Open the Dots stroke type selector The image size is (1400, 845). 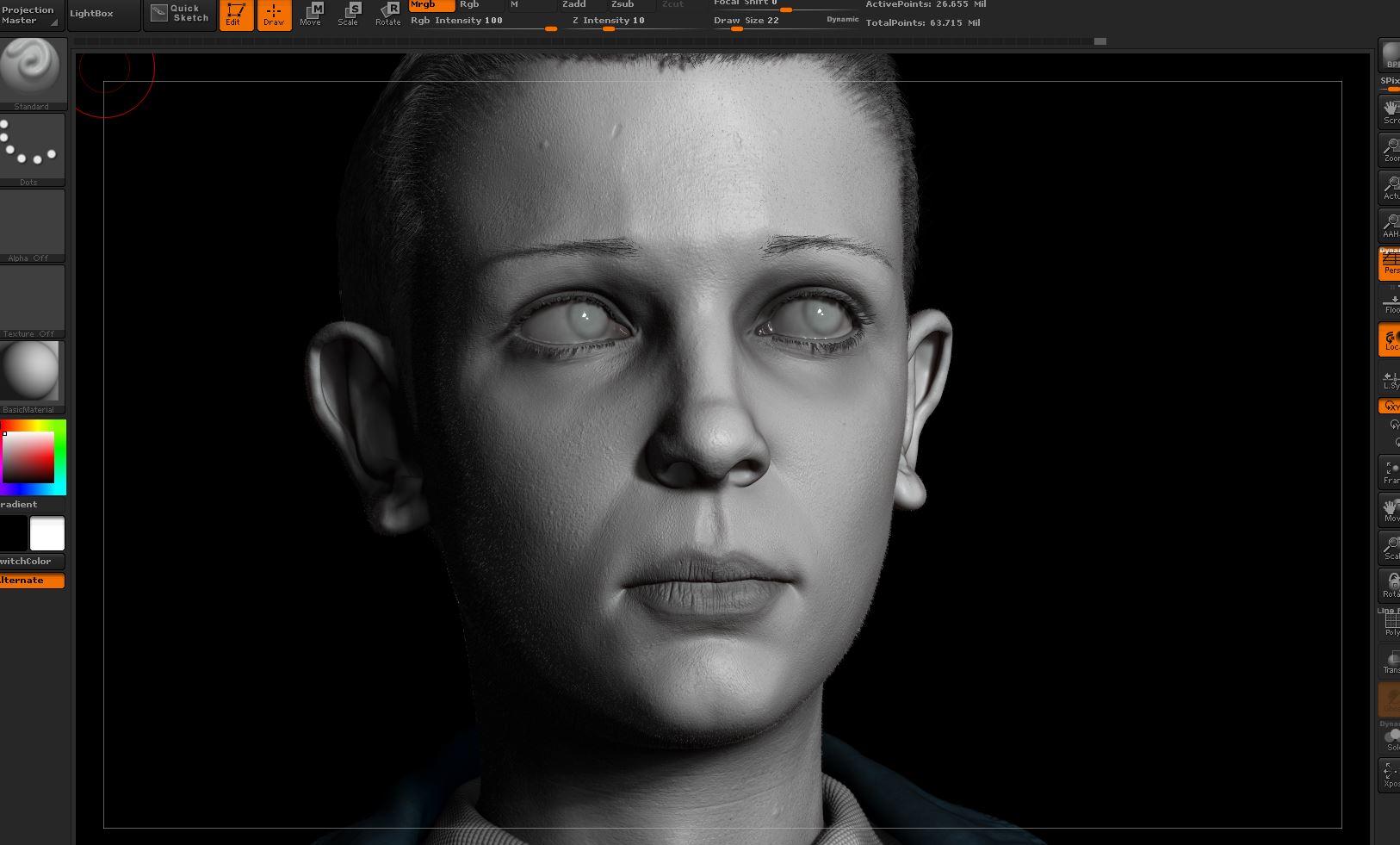(x=32, y=150)
